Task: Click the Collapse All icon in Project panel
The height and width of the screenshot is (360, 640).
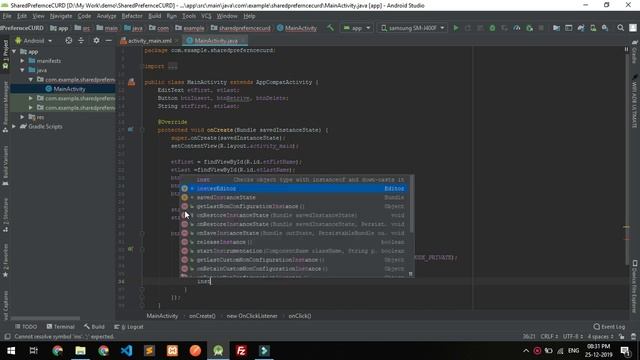Action: click(81, 40)
